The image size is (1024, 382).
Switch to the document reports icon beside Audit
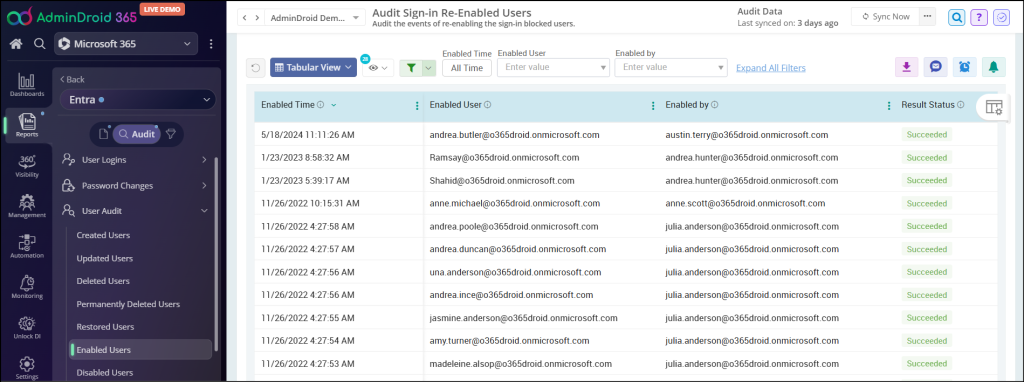click(x=103, y=134)
